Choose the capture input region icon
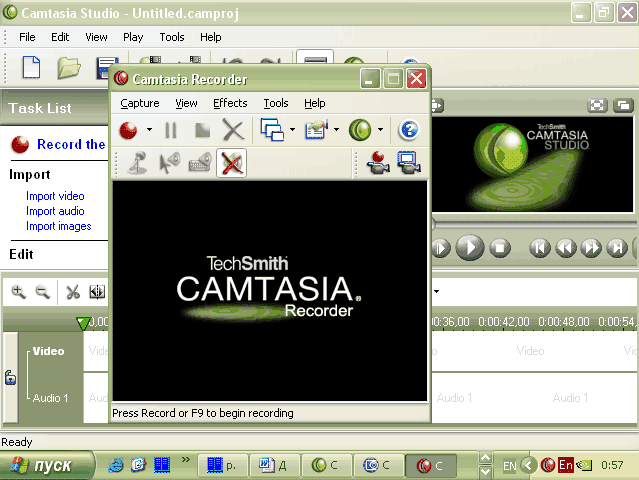639x480 pixels. coord(272,130)
